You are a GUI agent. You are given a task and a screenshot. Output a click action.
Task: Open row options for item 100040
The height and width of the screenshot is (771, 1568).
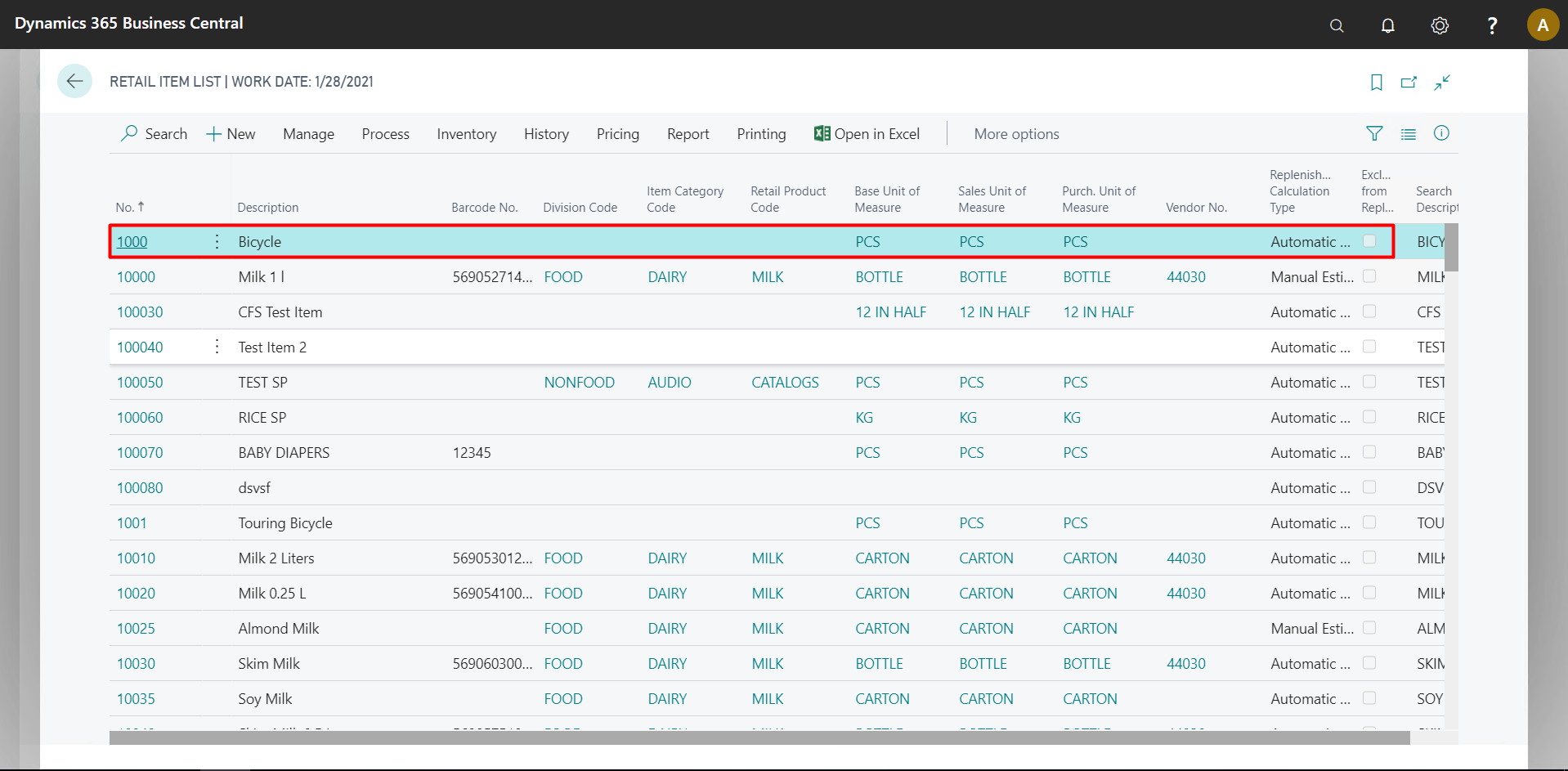pyautogui.click(x=217, y=347)
